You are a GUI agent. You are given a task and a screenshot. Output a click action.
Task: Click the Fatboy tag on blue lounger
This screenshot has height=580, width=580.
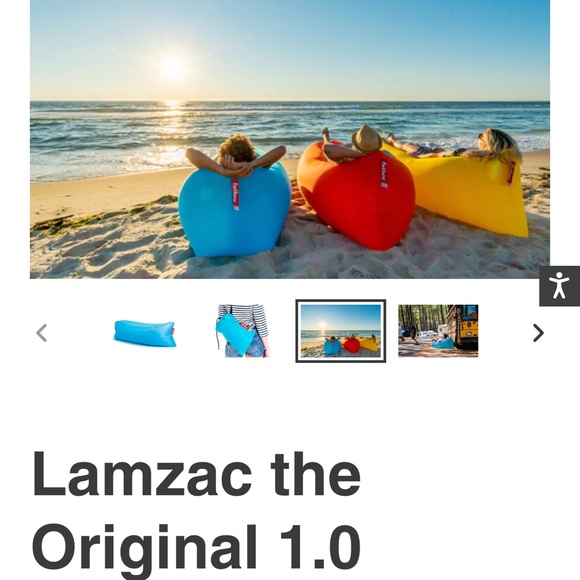pos(235,195)
